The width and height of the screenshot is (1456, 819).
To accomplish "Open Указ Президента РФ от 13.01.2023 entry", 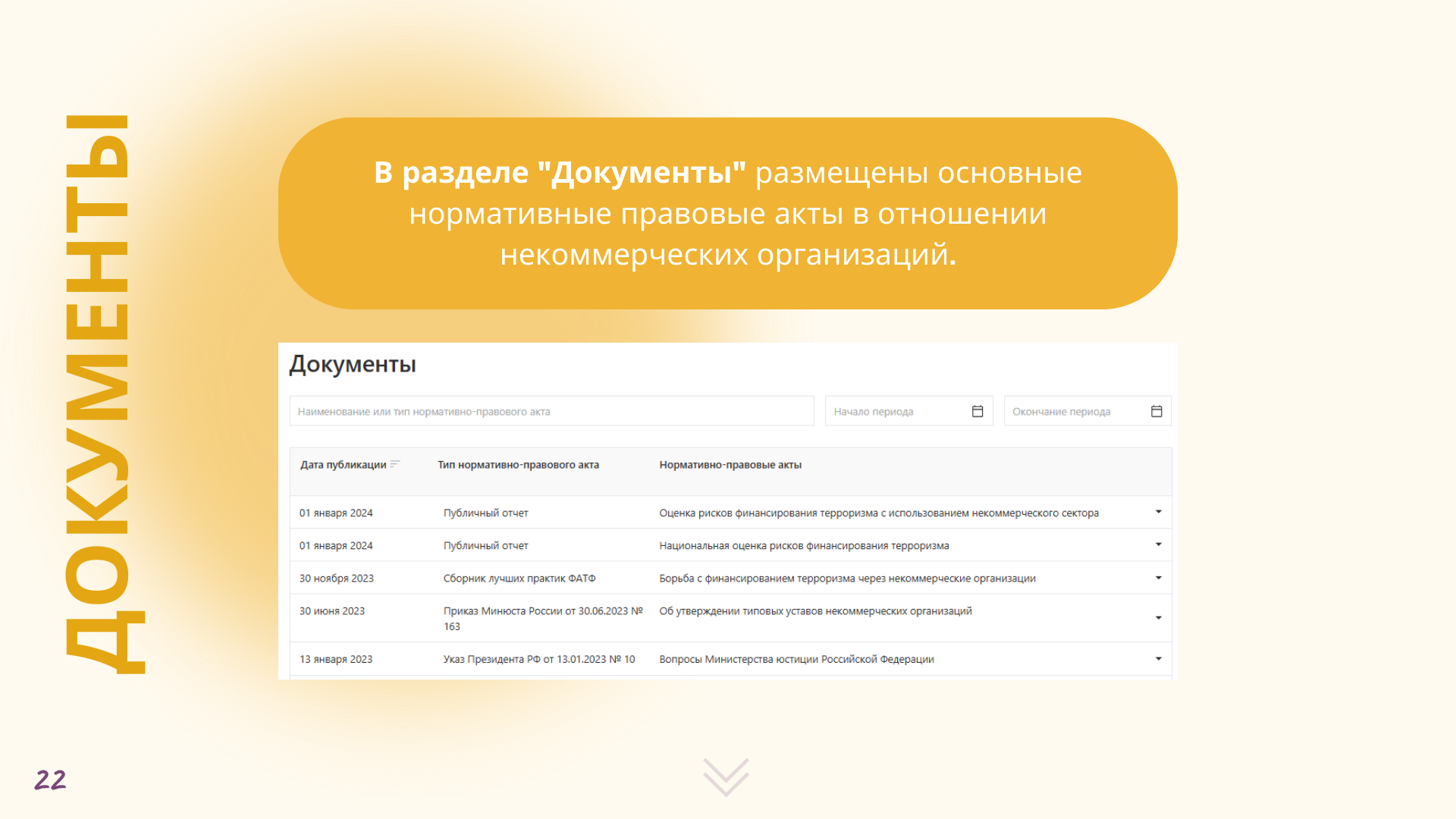I will (539, 659).
